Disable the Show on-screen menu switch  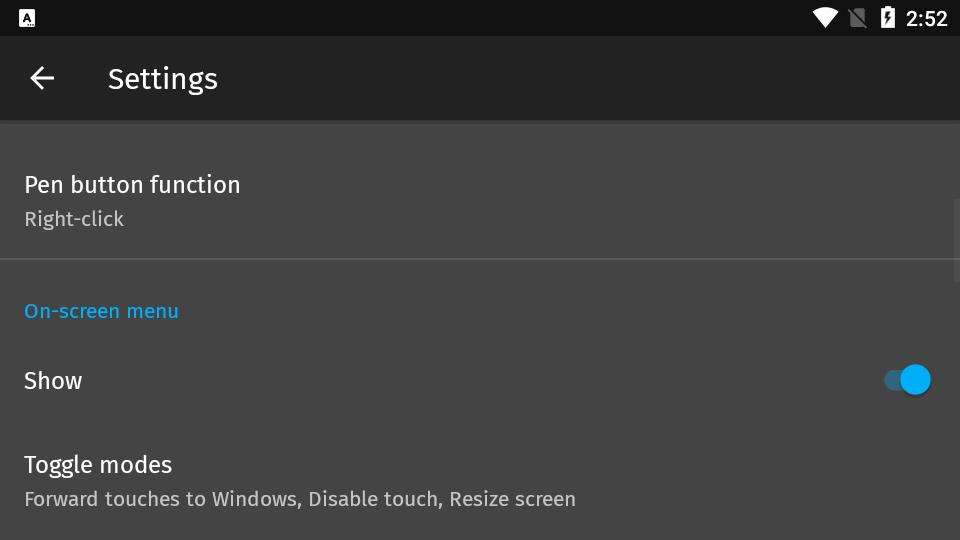pos(907,380)
